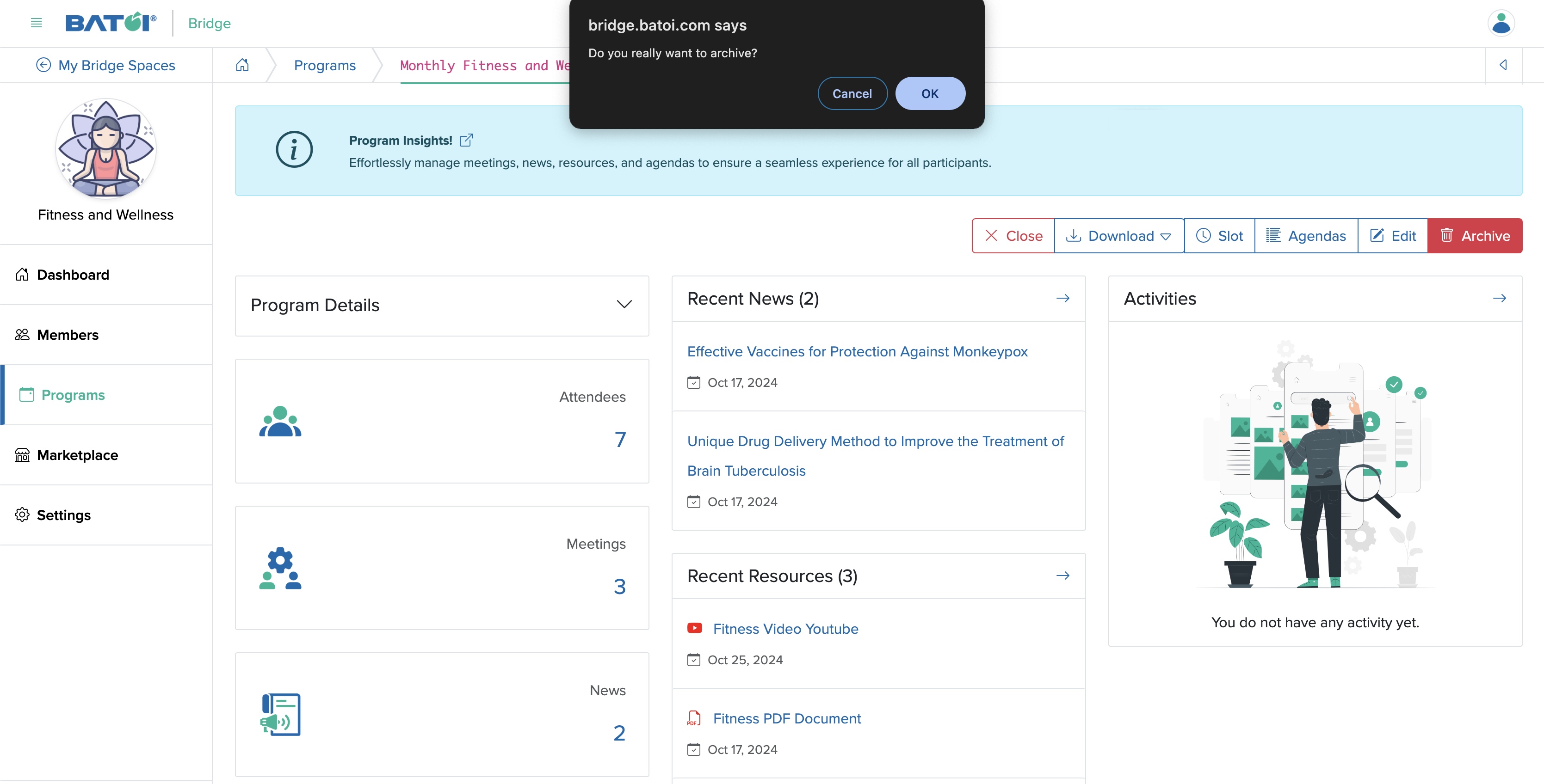
Task: Click the YouTube icon next to Fitness Video
Action: click(x=695, y=628)
